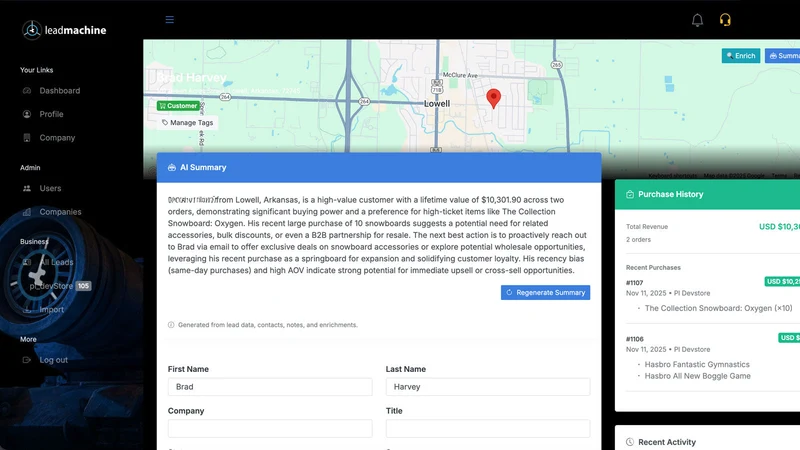Click the green Customer tag

pos(178,106)
